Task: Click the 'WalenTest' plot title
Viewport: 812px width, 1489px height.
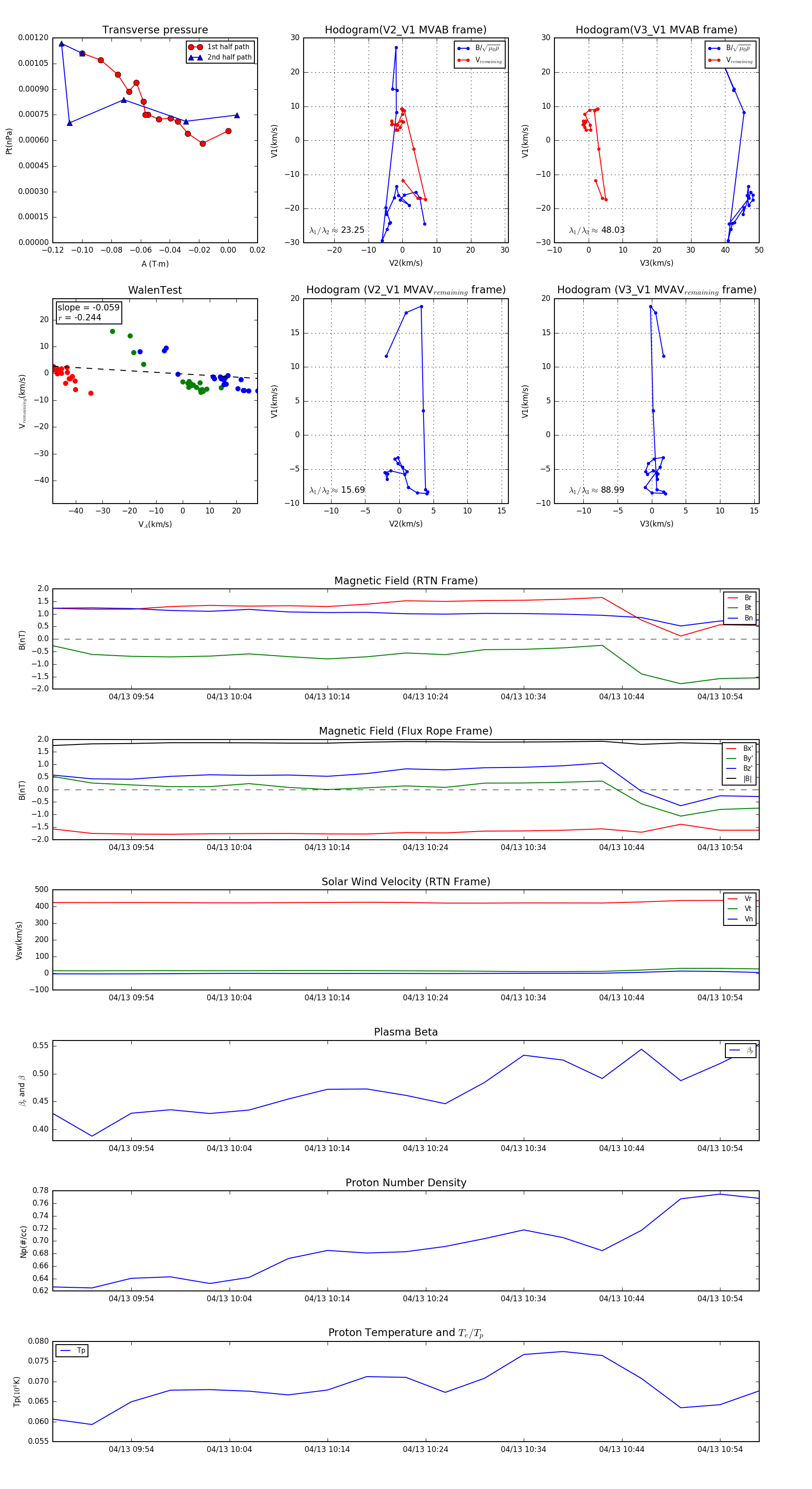Action: click(x=155, y=290)
